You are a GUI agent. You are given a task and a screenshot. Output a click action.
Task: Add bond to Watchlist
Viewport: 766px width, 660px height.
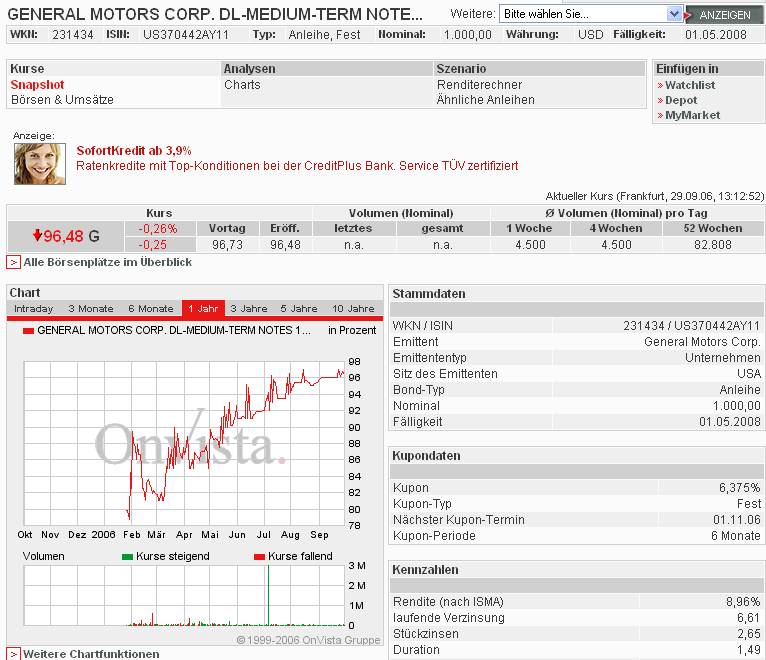point(690,85)
